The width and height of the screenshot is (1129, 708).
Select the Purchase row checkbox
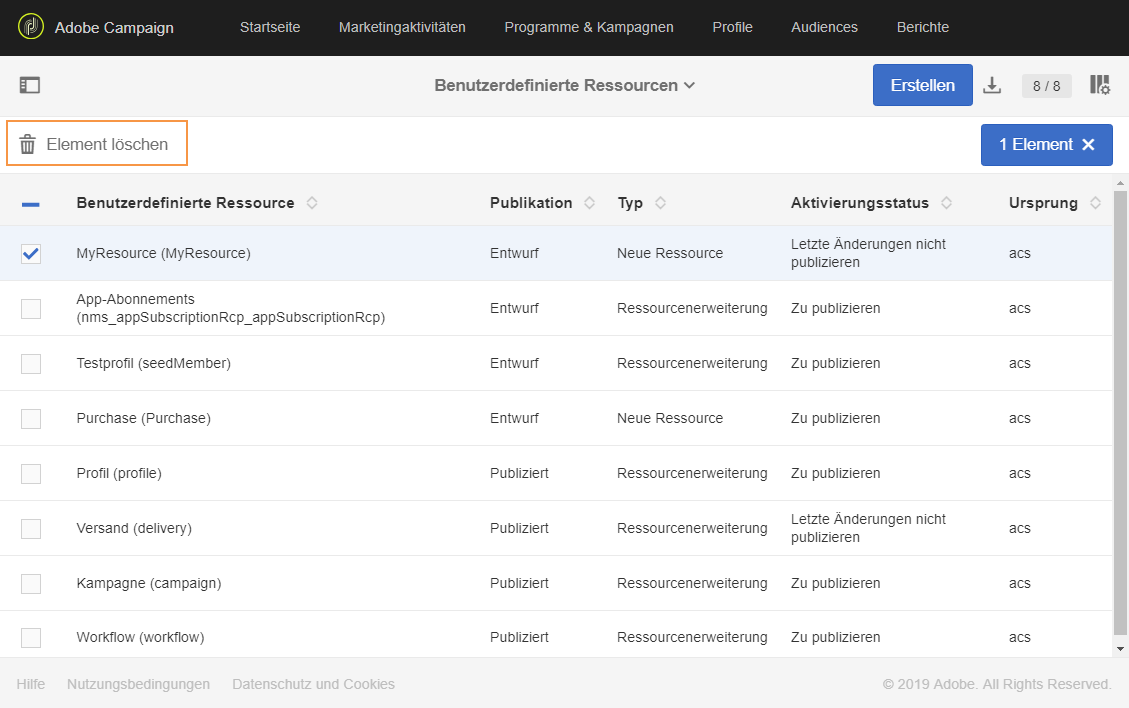(x=31, y=419)
